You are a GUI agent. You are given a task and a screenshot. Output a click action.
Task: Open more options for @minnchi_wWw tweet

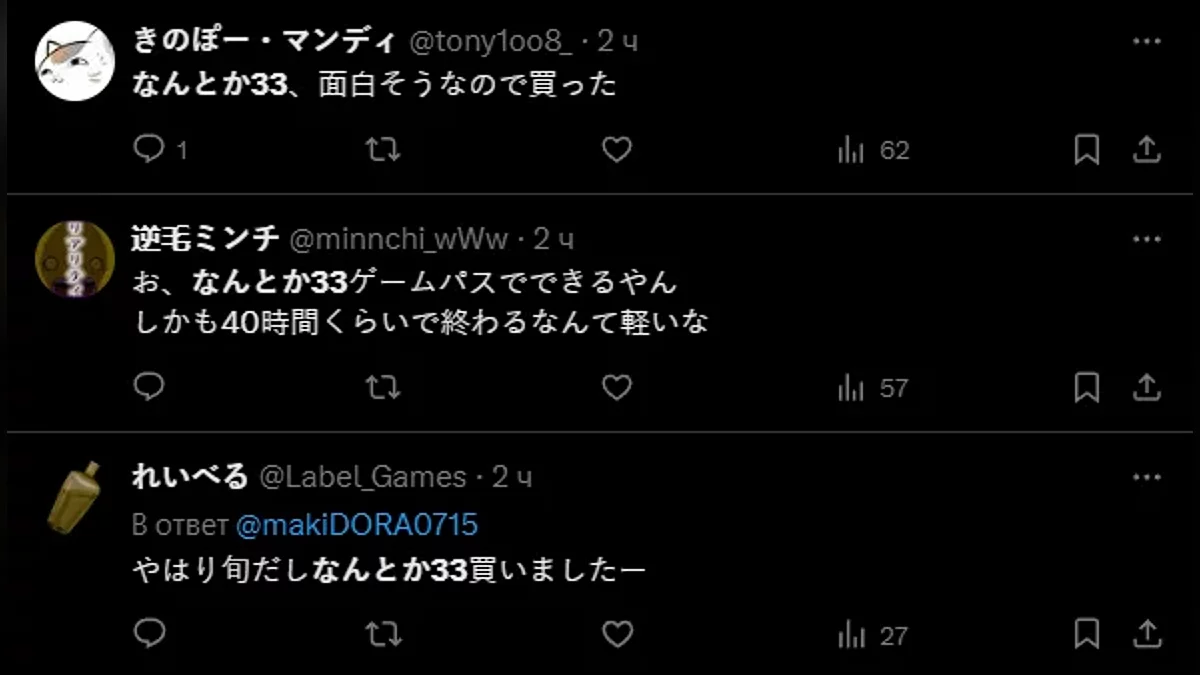coord(1146,240)
